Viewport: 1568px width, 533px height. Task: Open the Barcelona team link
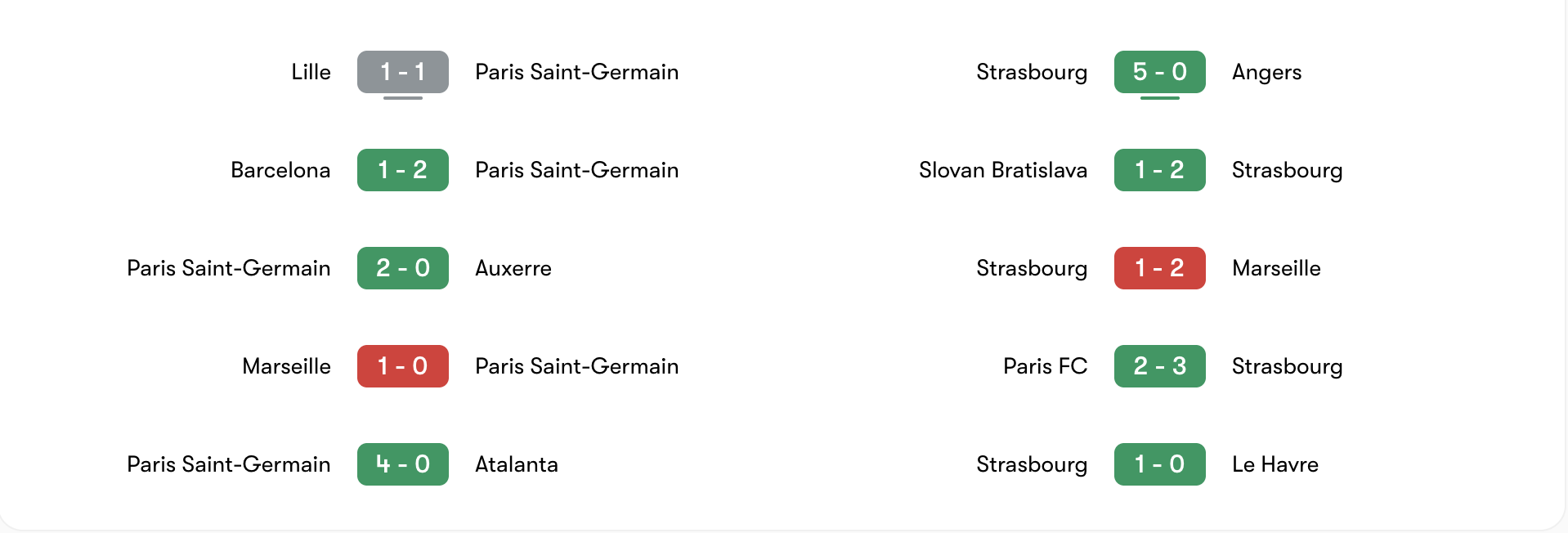(x=280, y=170)
